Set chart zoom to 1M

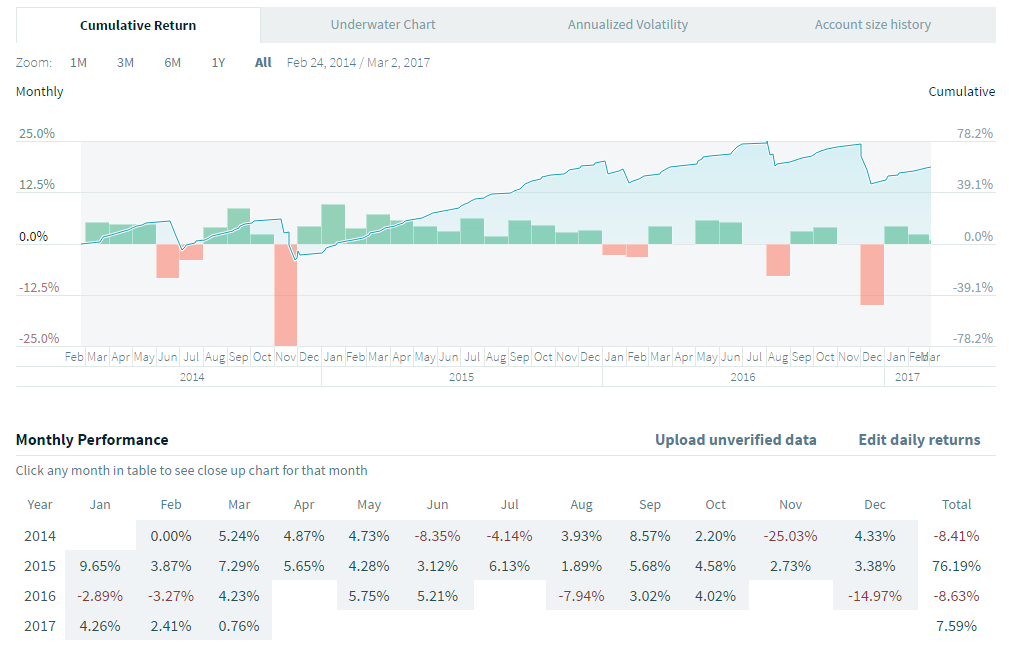coord(78,63)
